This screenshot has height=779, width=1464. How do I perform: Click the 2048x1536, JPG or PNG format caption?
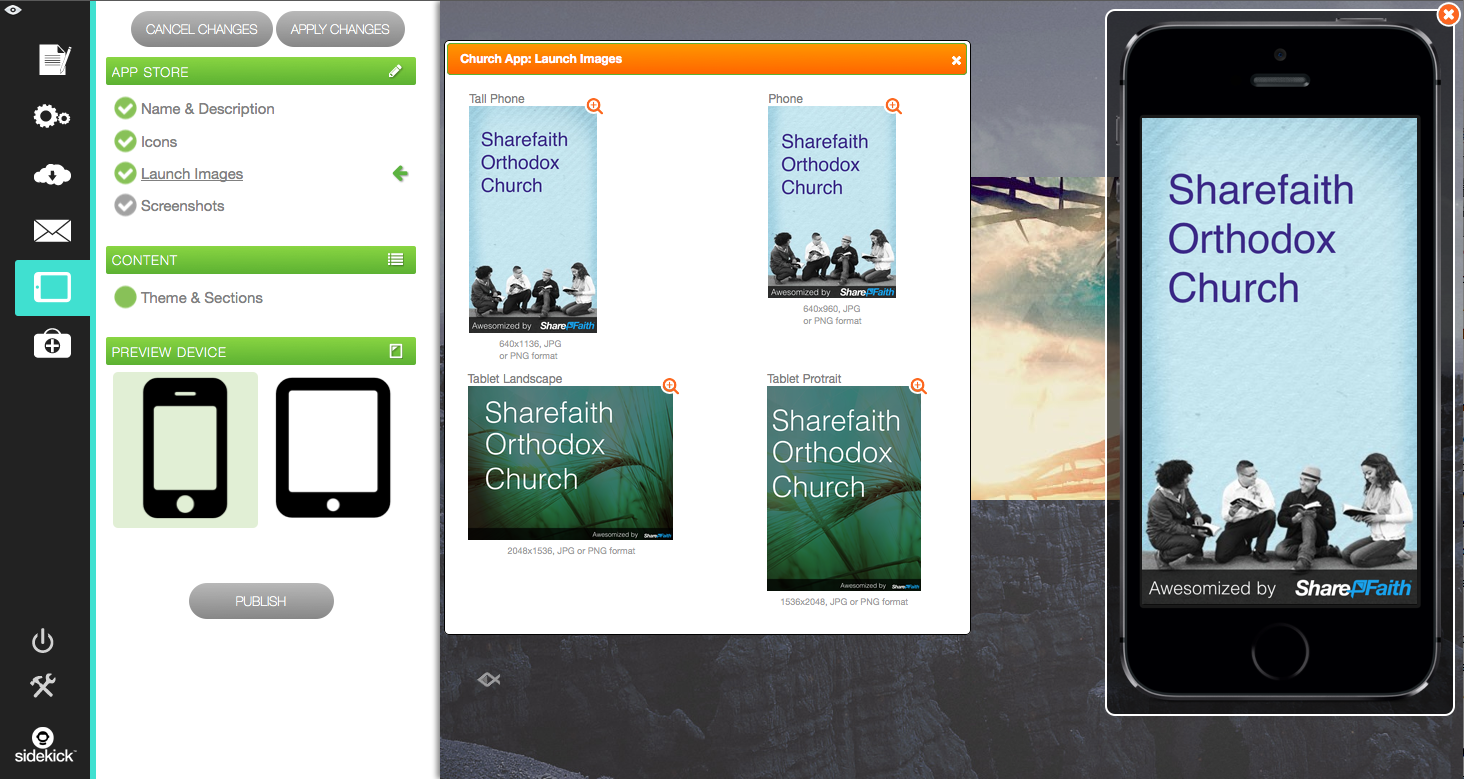[571, 551]
